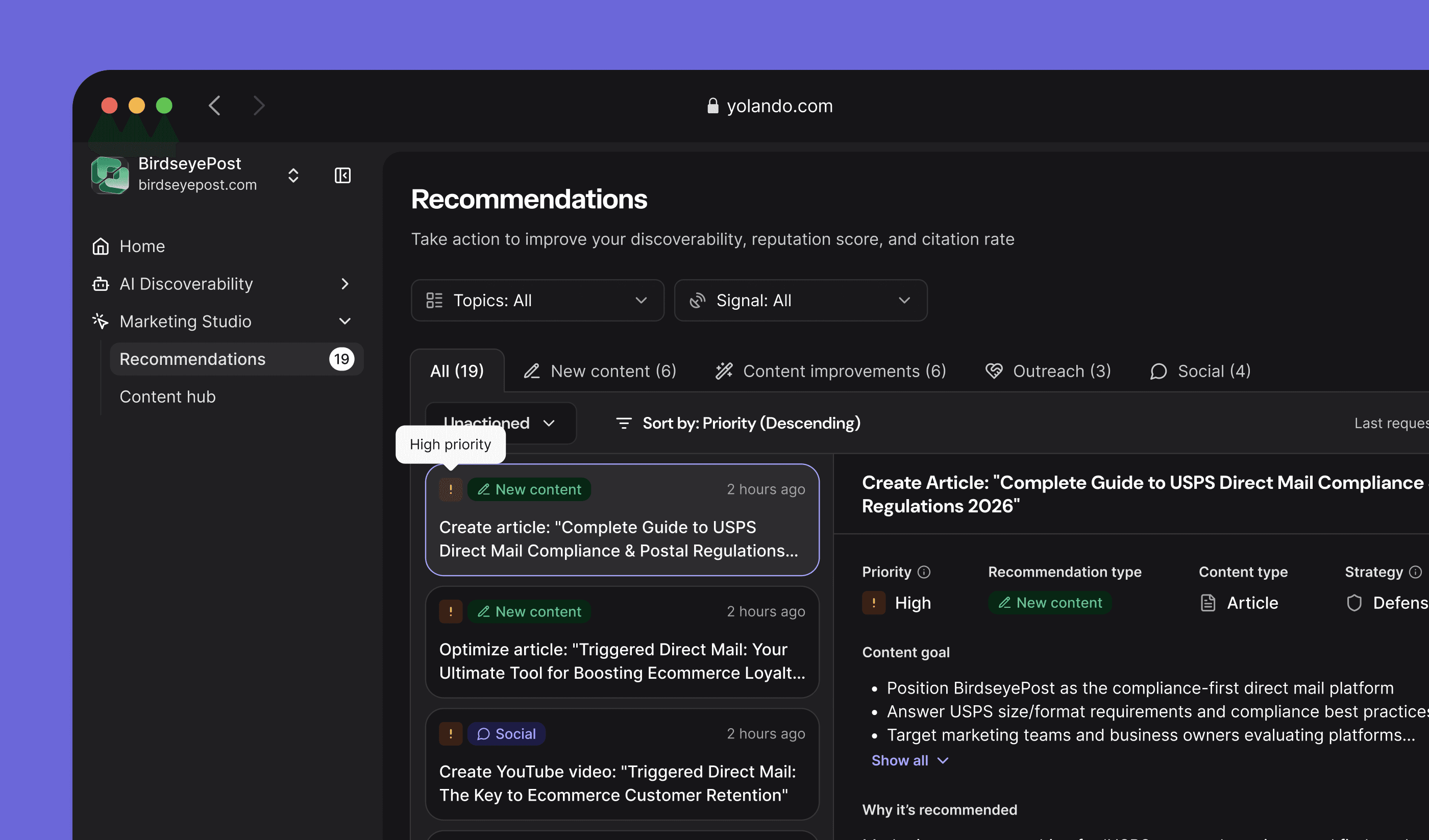Viewport: 1429px width, 840px height.
Task: Collapse Marketing Studio section
Action: (345, 322)
